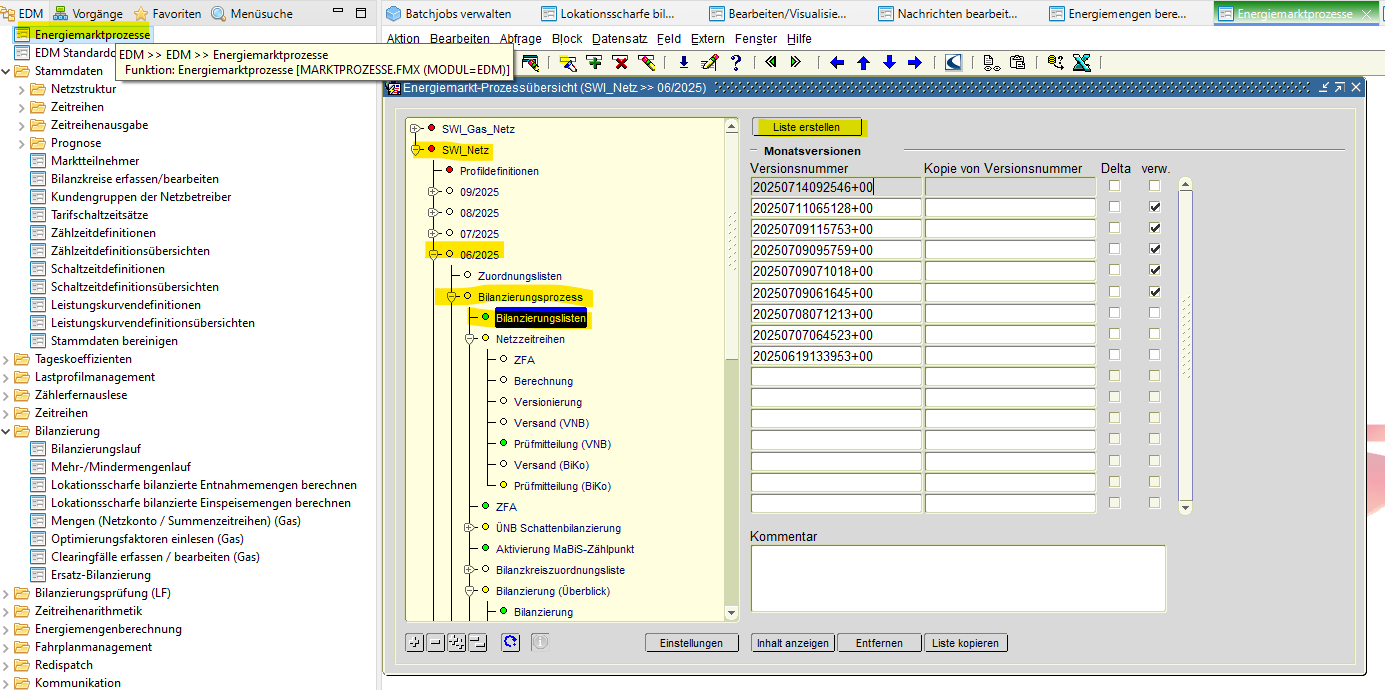Click the green plus add record icon
Viewport: 1385px width, 690px height.
pos(595,62)
